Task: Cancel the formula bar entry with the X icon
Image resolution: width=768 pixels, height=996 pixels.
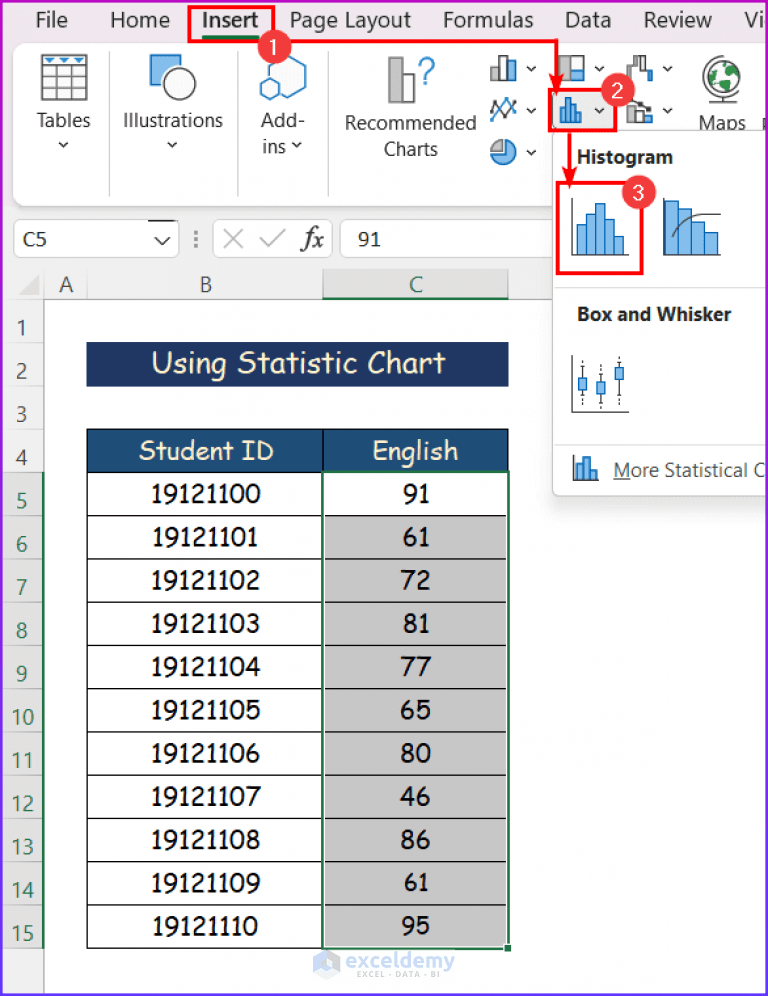Action: pyautogui.click(x=233, y=239)
